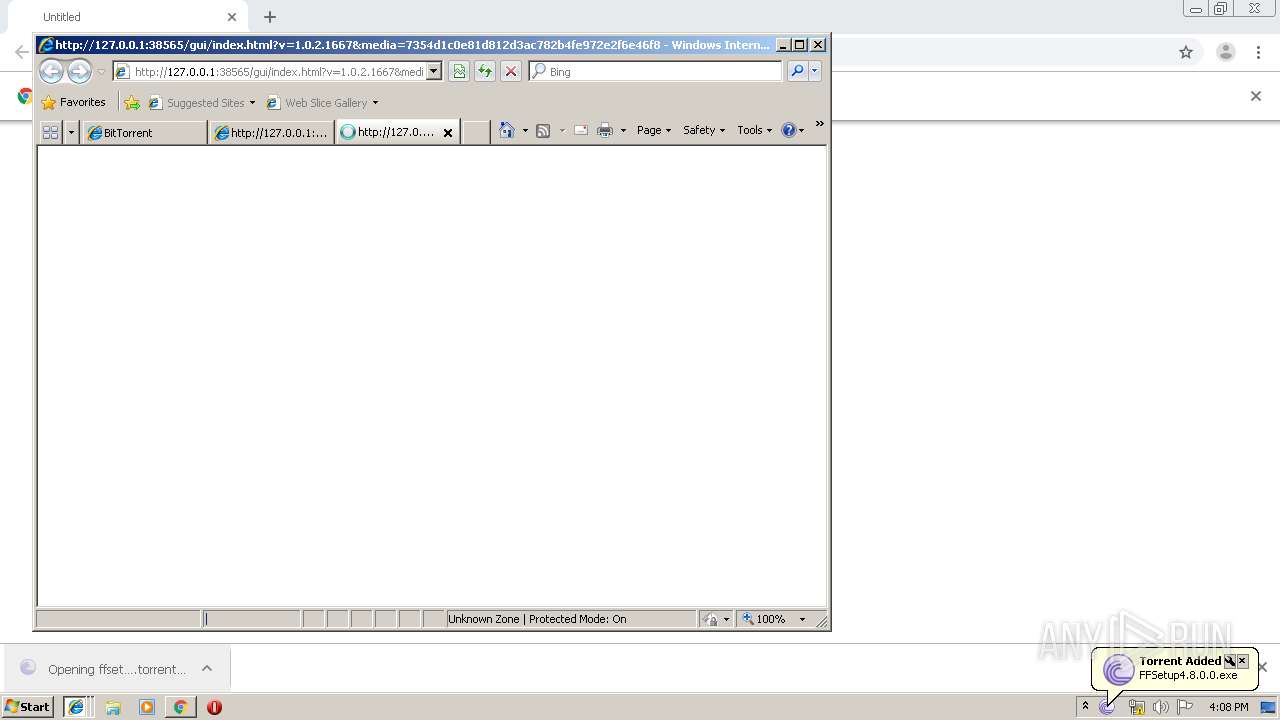Open the IE recent pages dropdown arrow
Image resolution: width=1280 pixels, height=720 pixels.
100,72
